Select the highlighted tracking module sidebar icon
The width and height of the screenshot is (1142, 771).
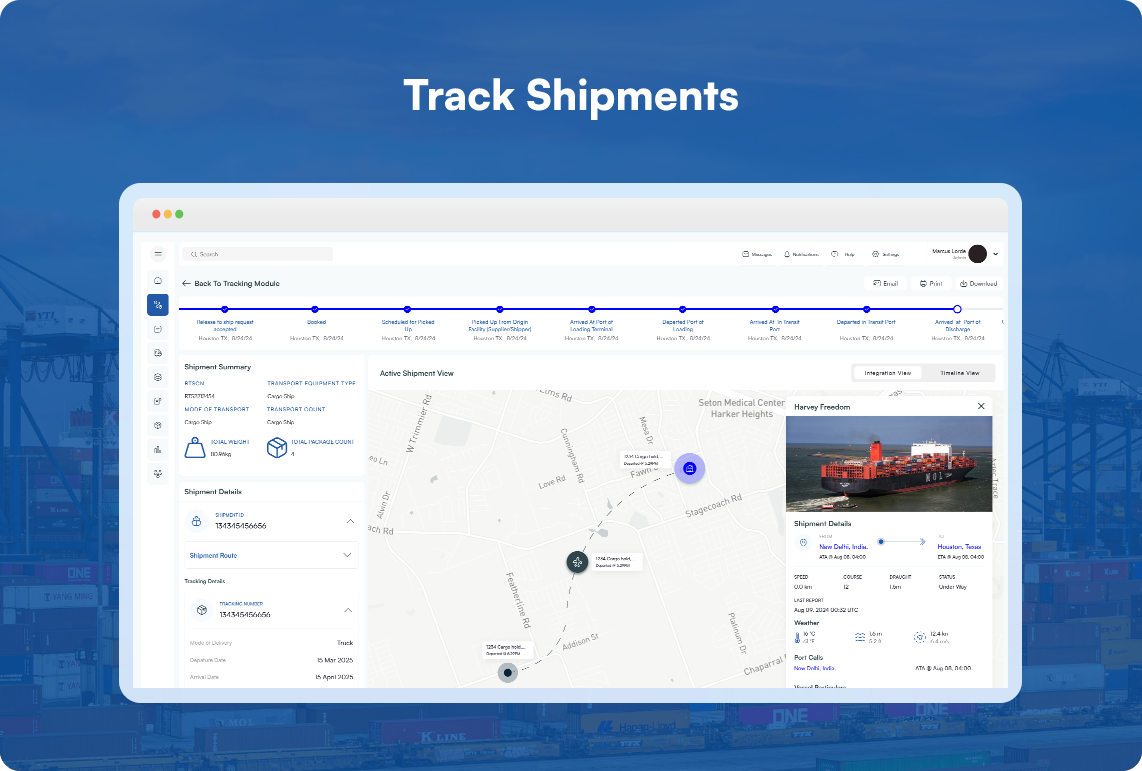coord(157,305)
